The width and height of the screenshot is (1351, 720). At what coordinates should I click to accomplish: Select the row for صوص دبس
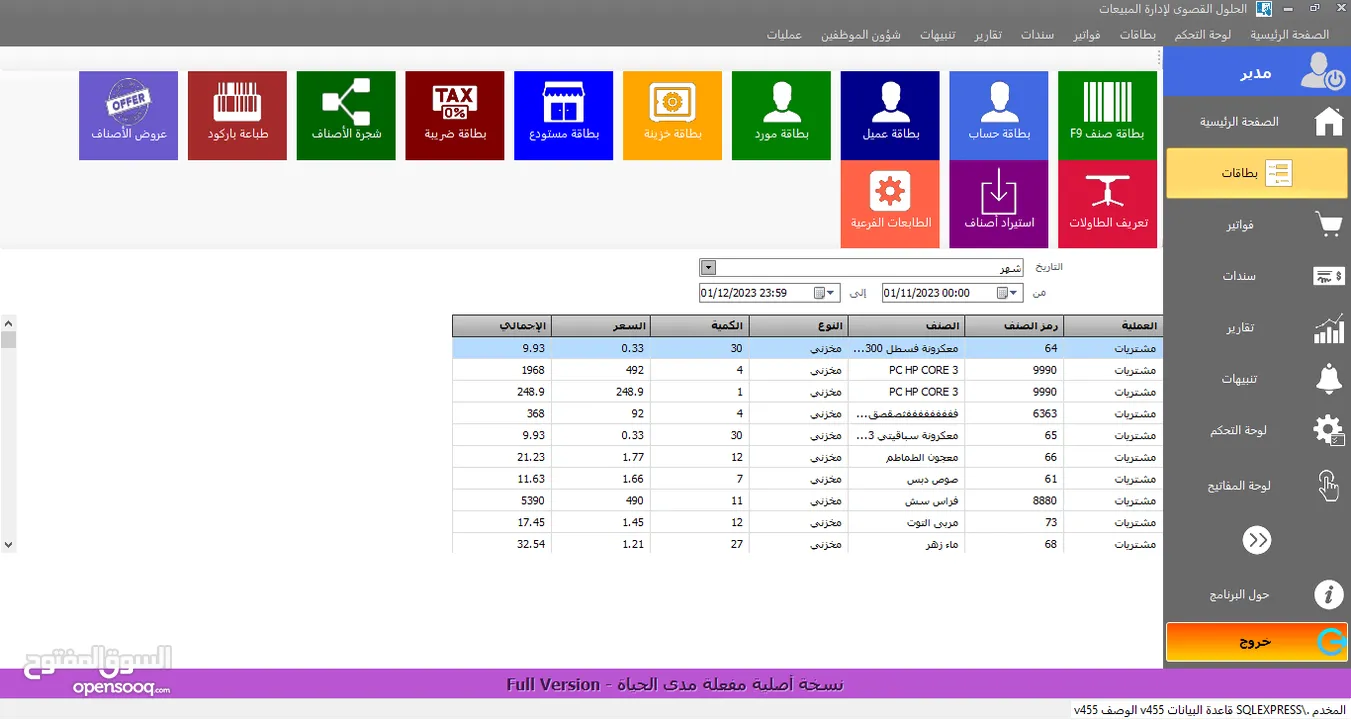[x=807, y=479]
